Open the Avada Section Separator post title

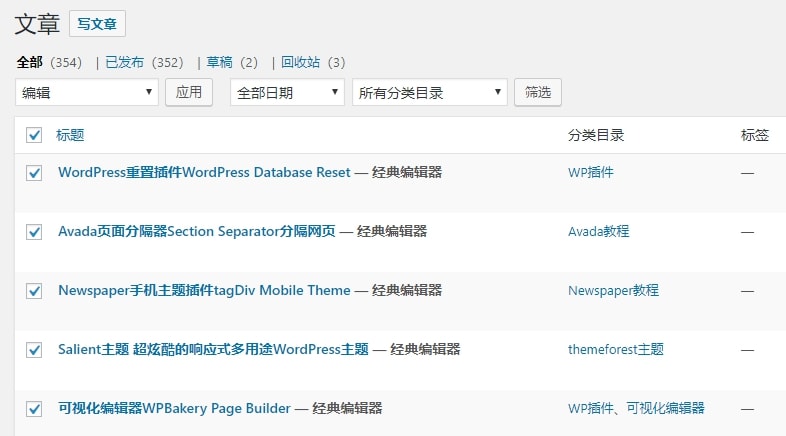click(x=196, y=231)
